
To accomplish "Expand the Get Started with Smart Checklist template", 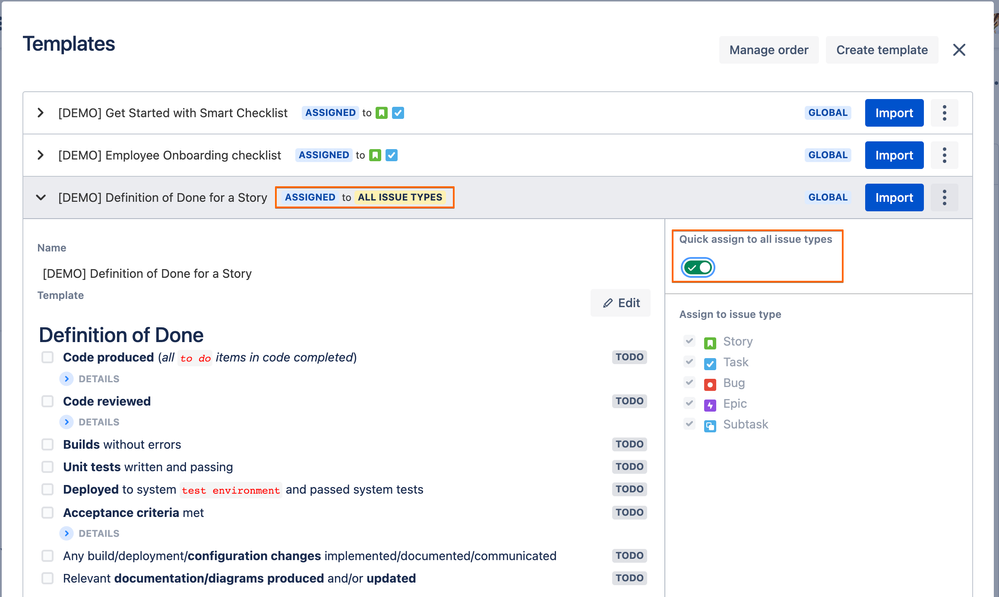I will coord(41,113).
